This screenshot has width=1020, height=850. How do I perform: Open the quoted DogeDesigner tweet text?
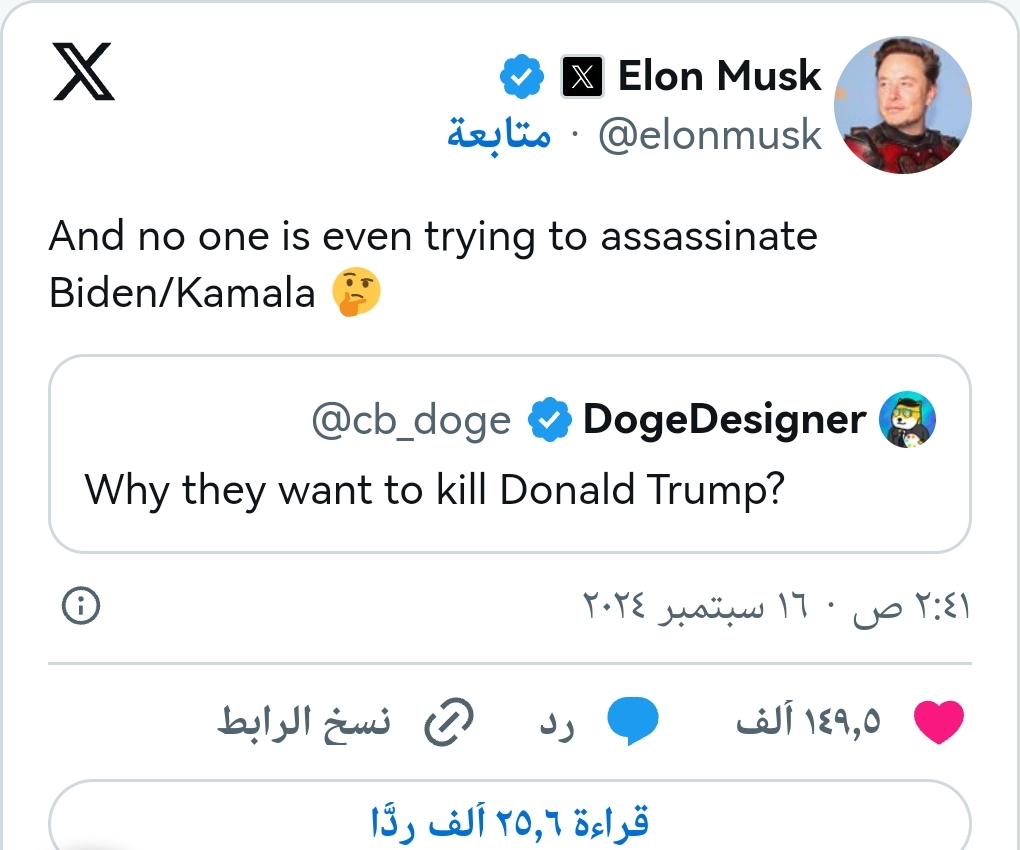pyautogui.click(x=432, y=490)
